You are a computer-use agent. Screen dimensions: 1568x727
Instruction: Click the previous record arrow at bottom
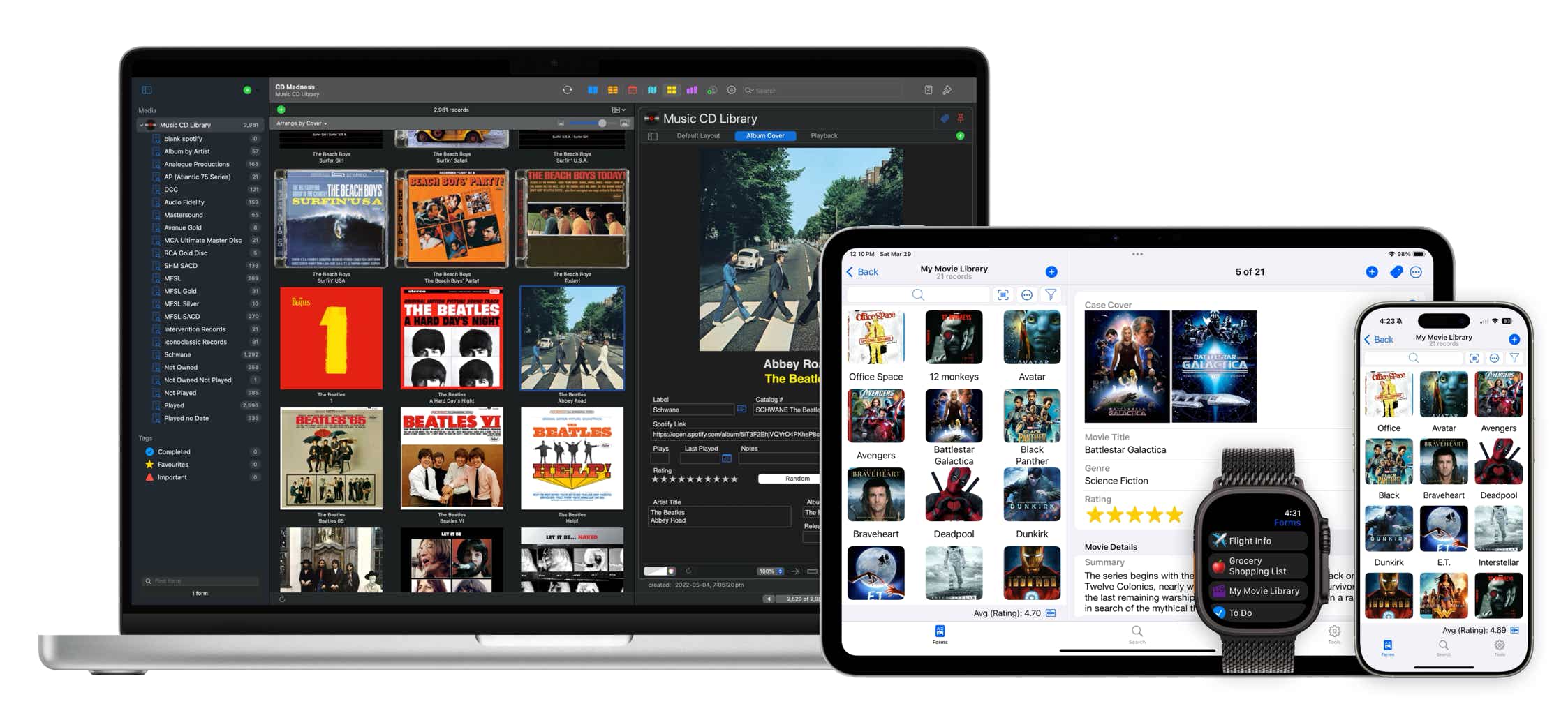pyautogui.click(x=769, y=599)
